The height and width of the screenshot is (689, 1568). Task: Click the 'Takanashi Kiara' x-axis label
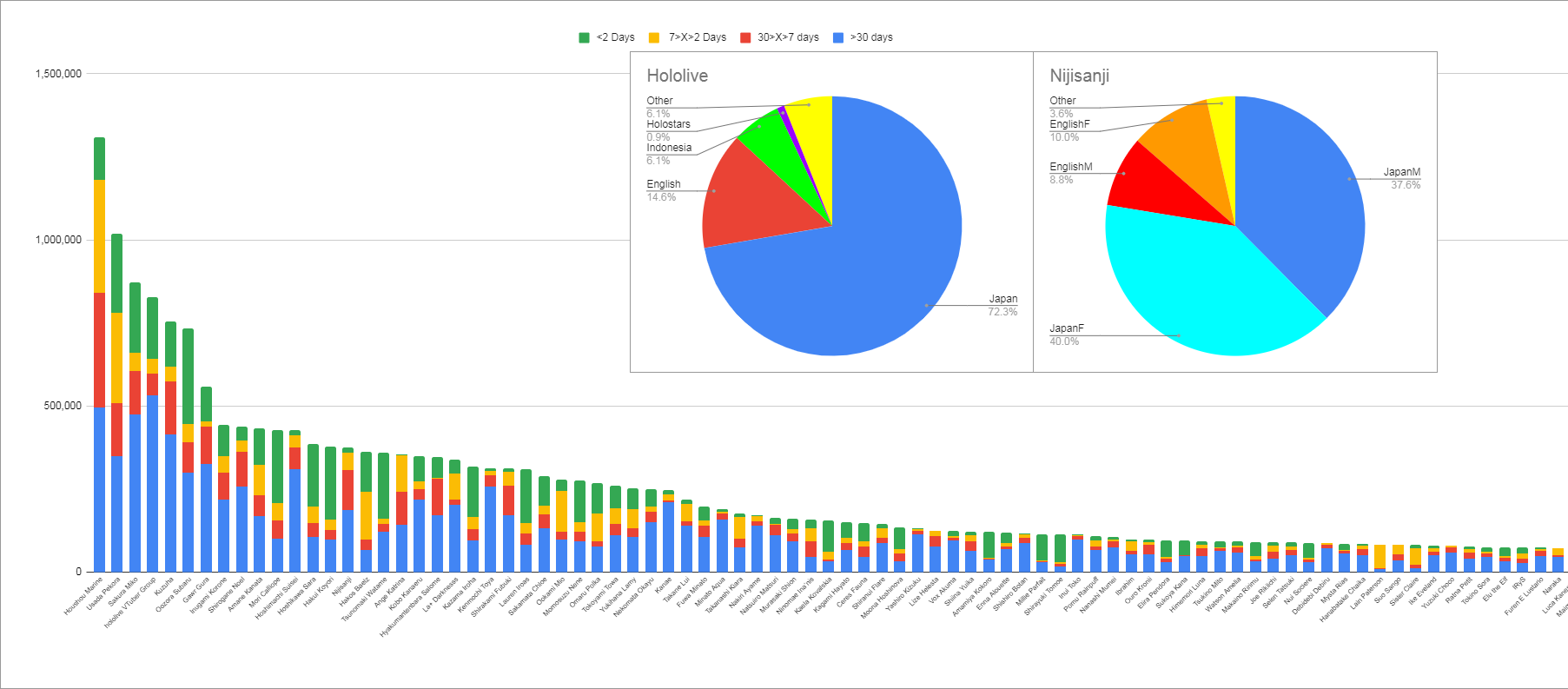coord(724,595)
